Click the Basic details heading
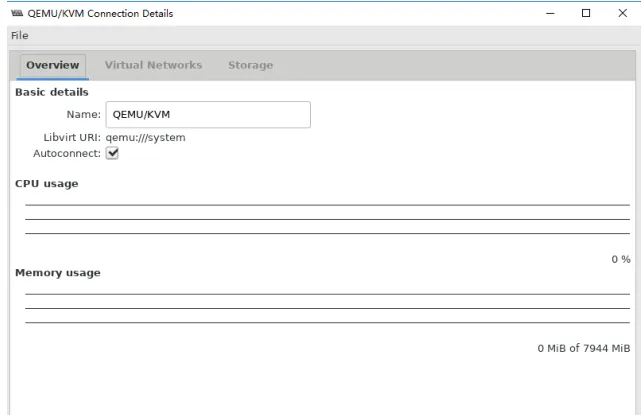 [x=52, y=92]
